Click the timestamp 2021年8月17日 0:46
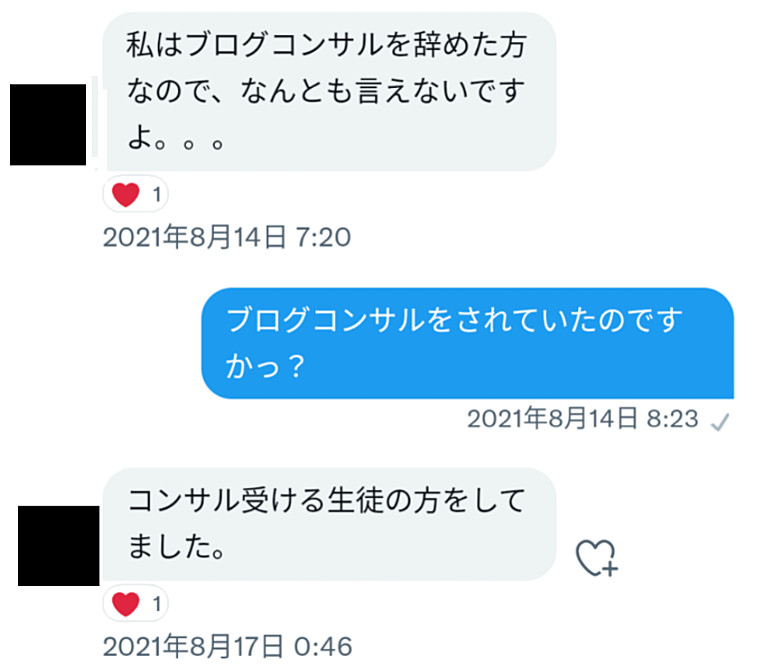 point(227,646)
